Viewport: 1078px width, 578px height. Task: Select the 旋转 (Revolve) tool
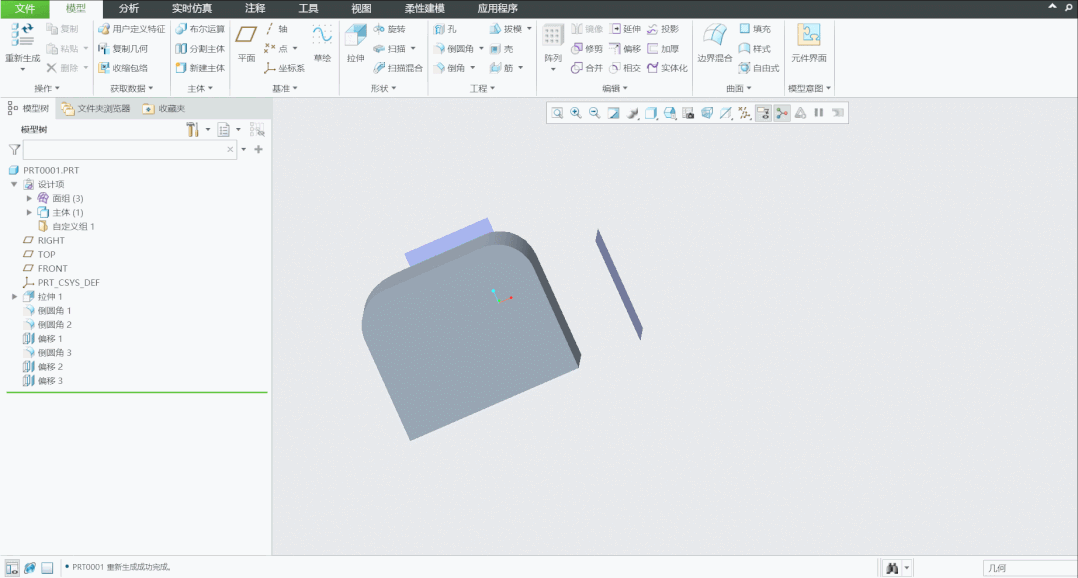coord(390,29)
